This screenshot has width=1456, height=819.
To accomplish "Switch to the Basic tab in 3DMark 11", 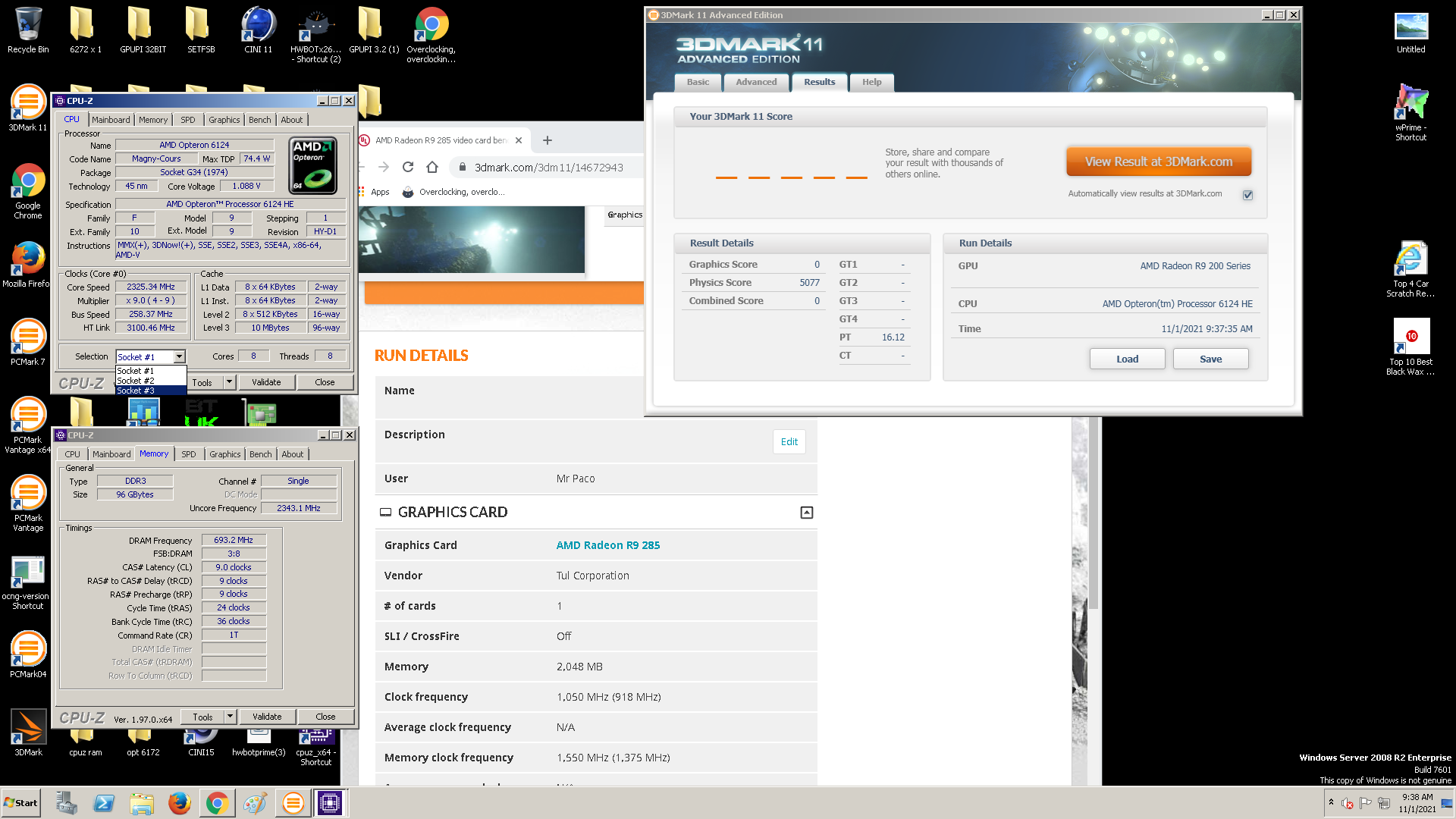I will pyautogui.click(x=698, y=82).
